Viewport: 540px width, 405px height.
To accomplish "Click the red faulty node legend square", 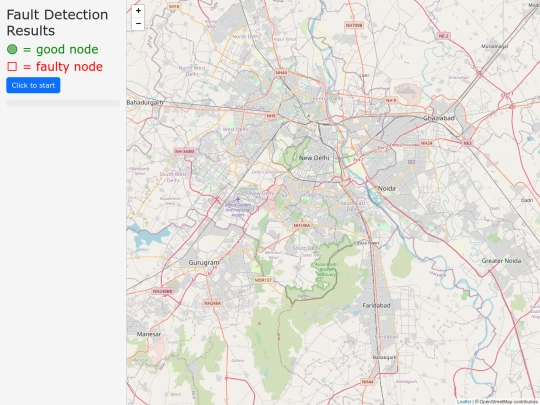I will [x=12, y=66].
